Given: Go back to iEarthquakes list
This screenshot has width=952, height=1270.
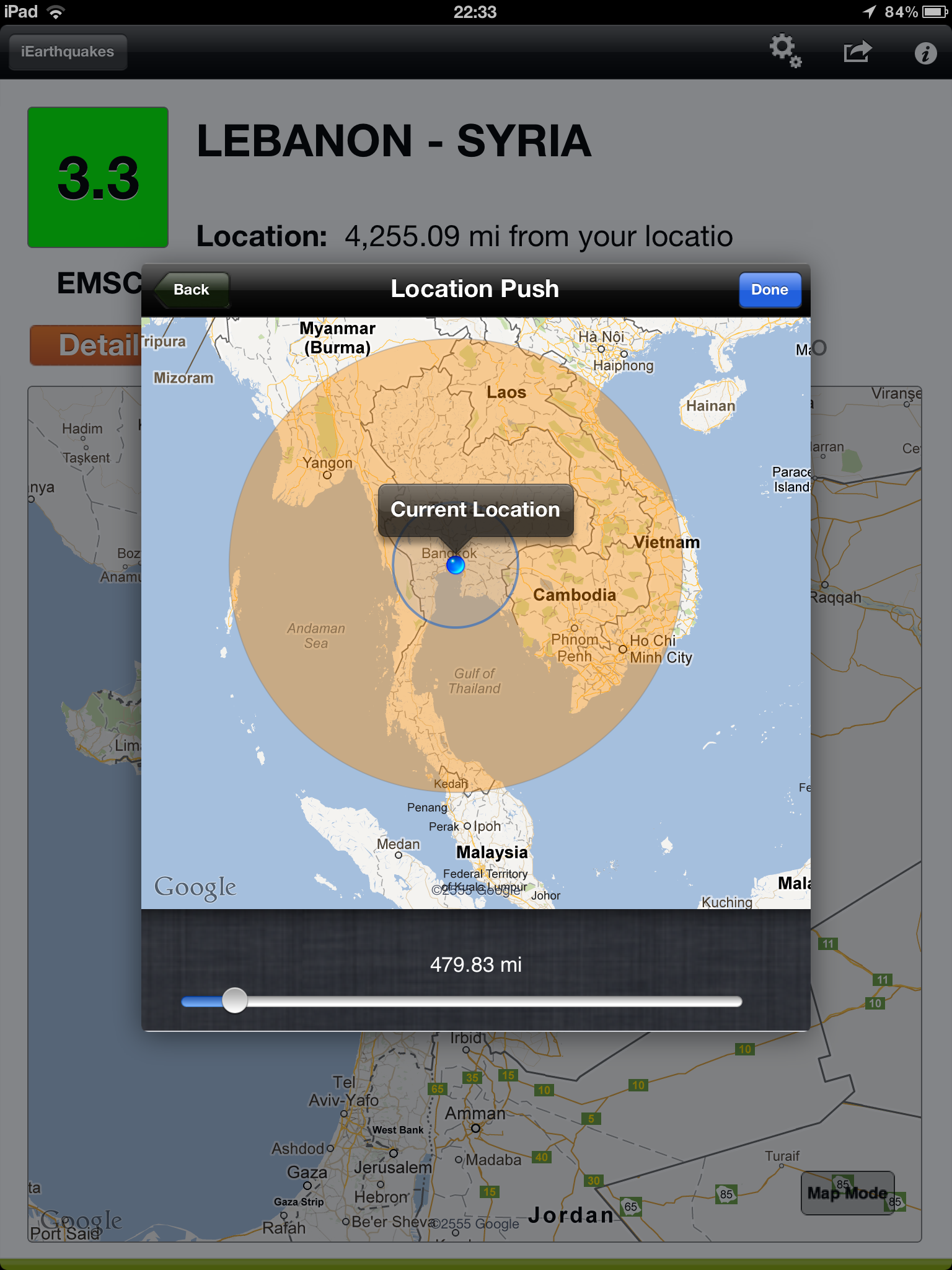Looking at the screenshot, I should pos(68,52).
